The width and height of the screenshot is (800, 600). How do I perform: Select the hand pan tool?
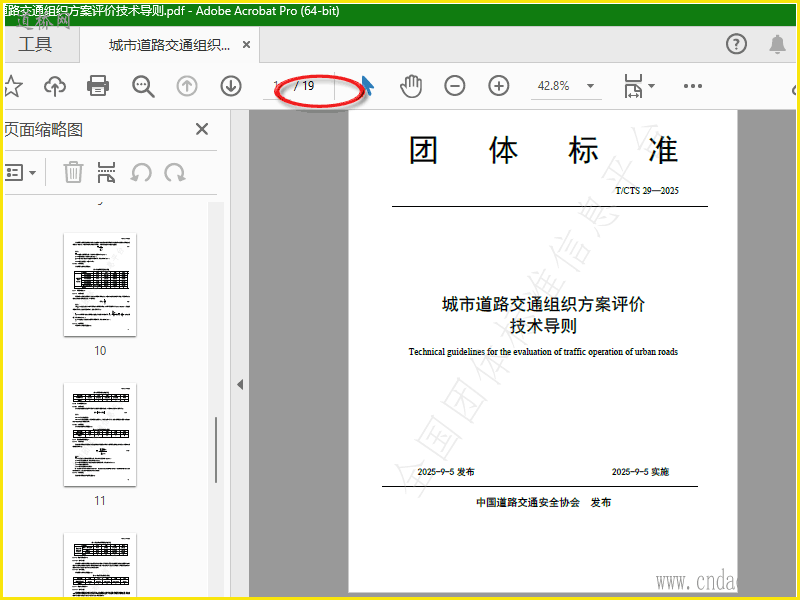pos(411,86)
